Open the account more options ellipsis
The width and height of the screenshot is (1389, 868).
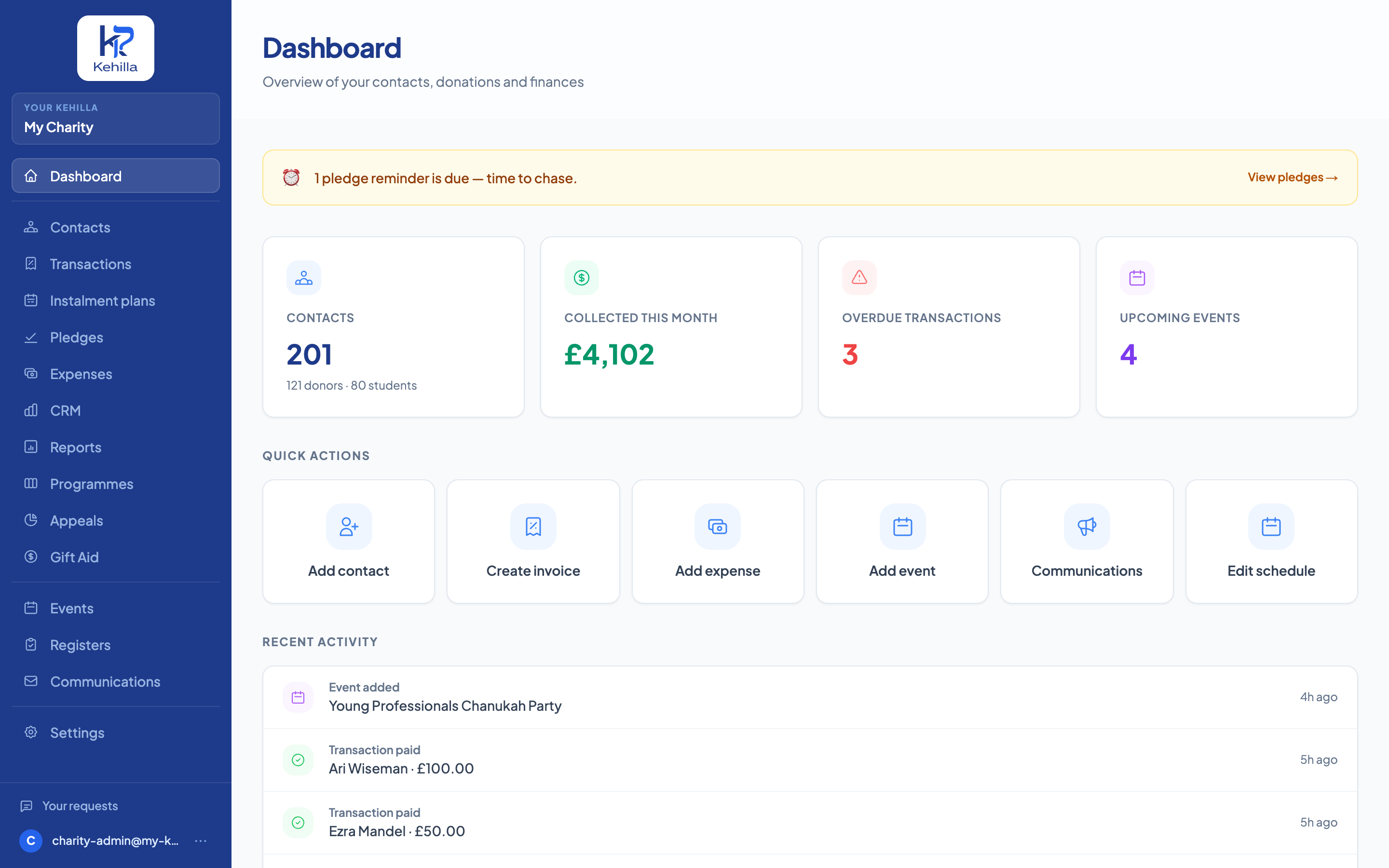tap(200, 841)
